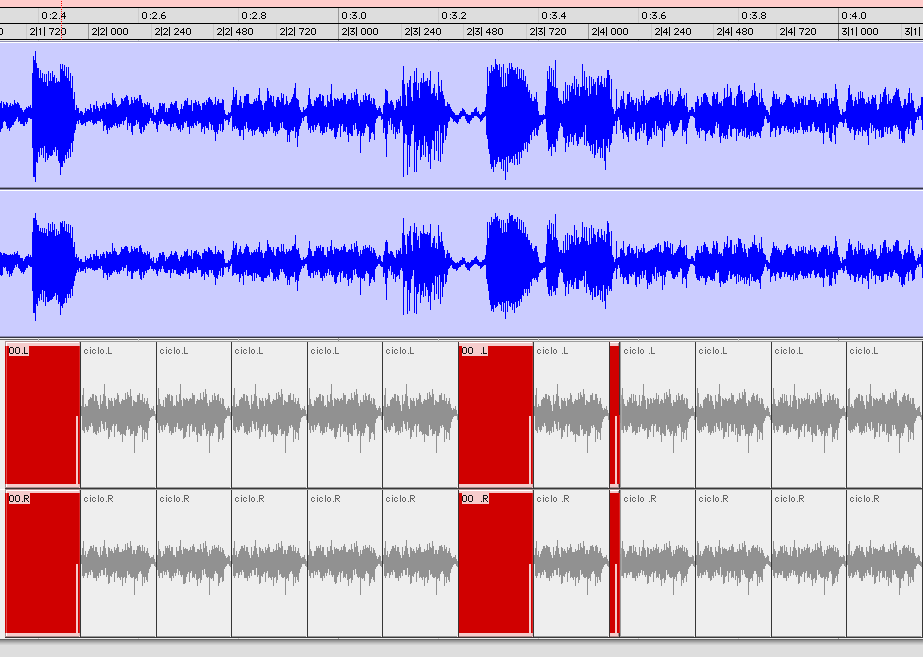This screenshot has width=923, height=657.
Task: Select the narrow red sliver region in left channel
Action: pyautogui.click(x=614, y=415)
